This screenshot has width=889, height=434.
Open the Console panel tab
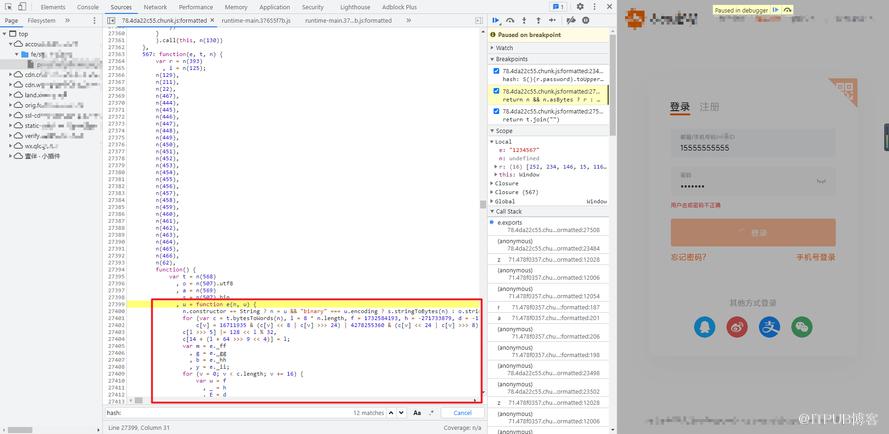(87, 7)
